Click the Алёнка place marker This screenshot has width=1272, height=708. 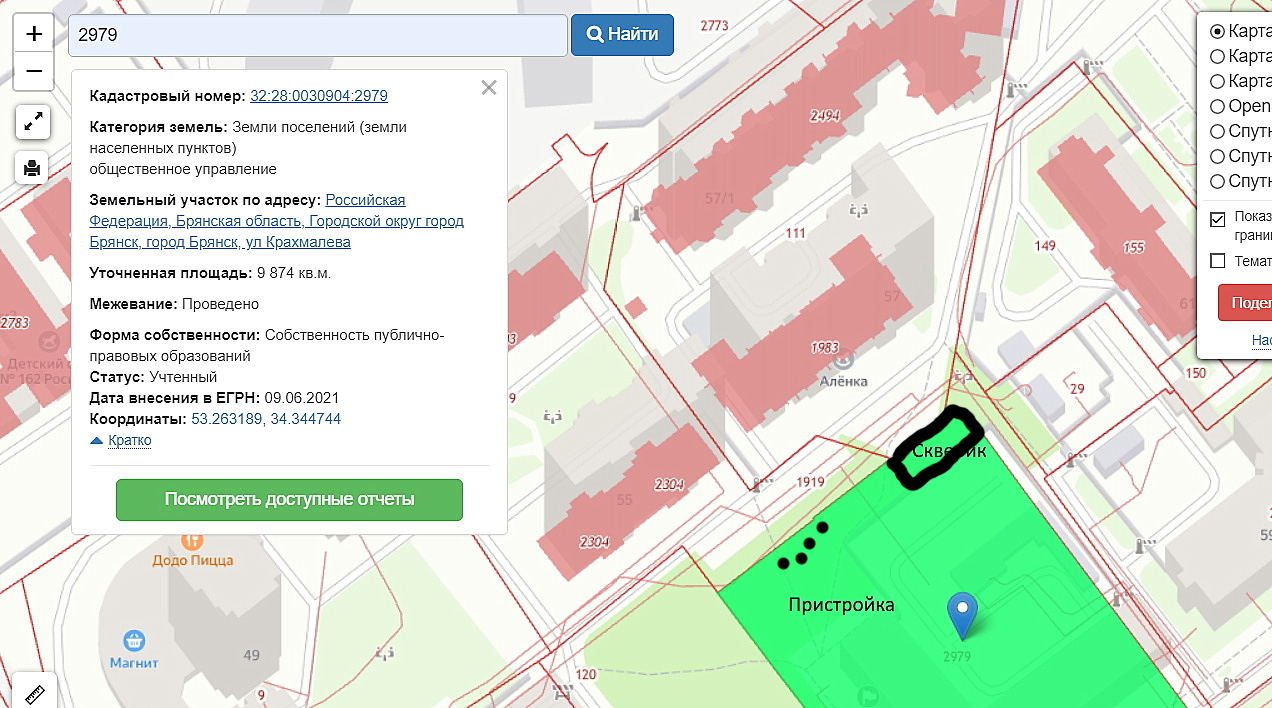click(844, 359)
